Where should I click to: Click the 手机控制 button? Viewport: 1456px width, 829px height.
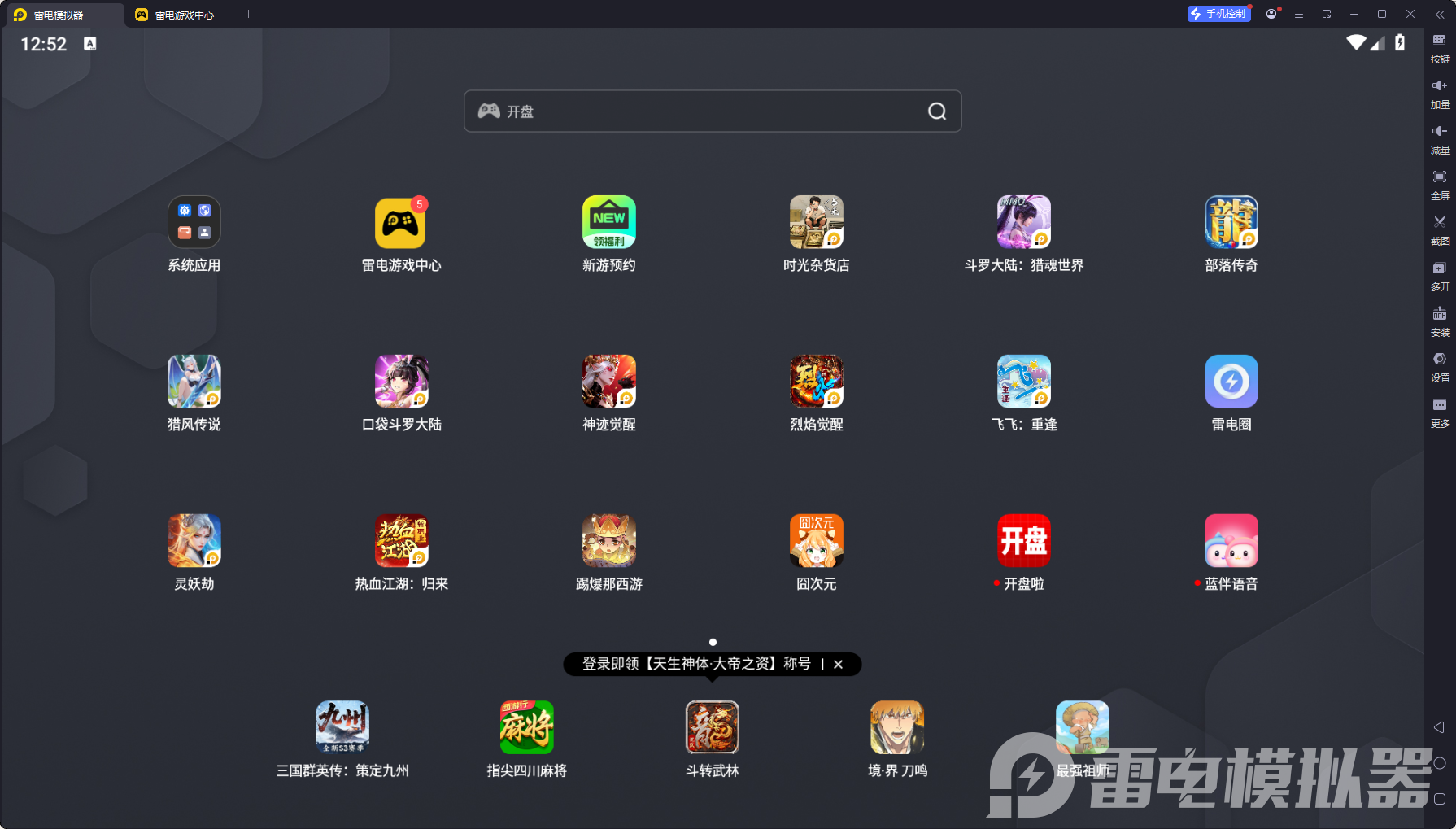(1218, 14)
